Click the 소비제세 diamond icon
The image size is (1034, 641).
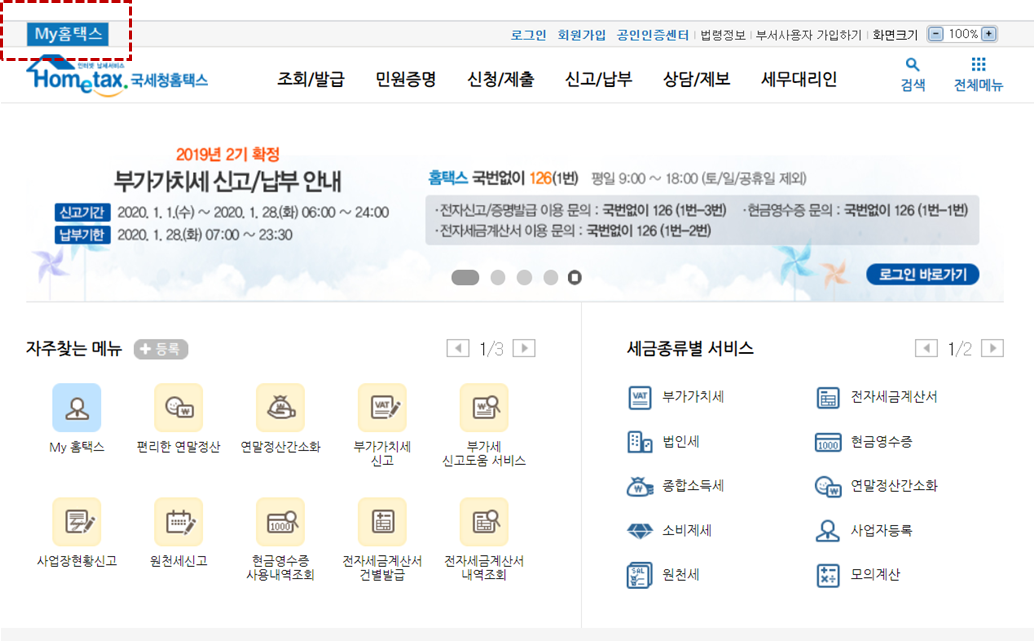(640, 531)
